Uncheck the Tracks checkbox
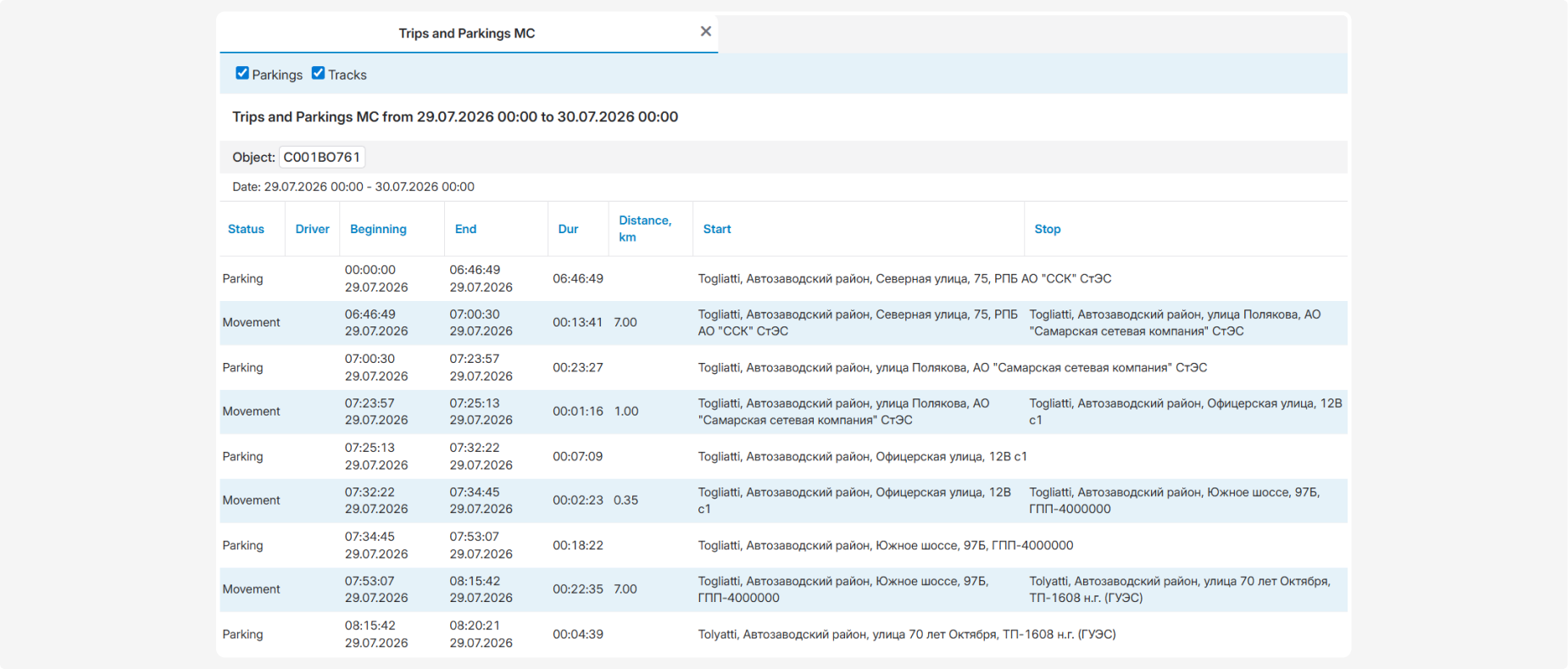1568x669 pixels. (x=318, y=73)
